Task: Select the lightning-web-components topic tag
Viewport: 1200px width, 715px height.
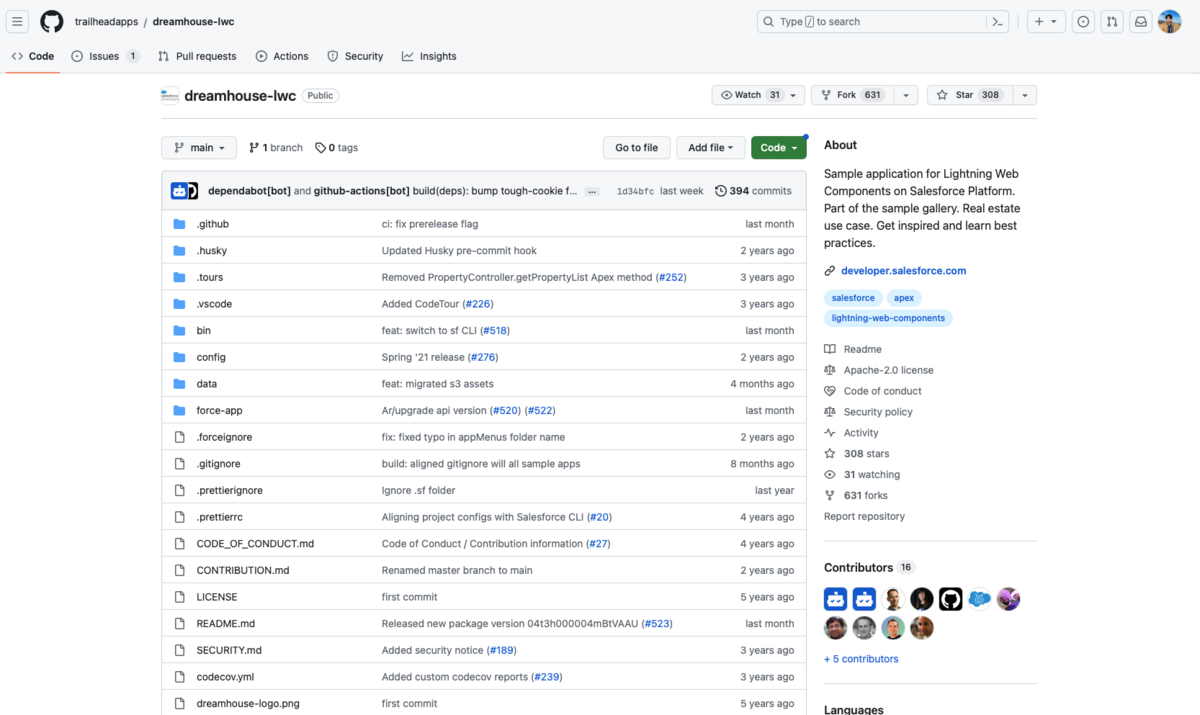Action: click(x=888, y=318)
